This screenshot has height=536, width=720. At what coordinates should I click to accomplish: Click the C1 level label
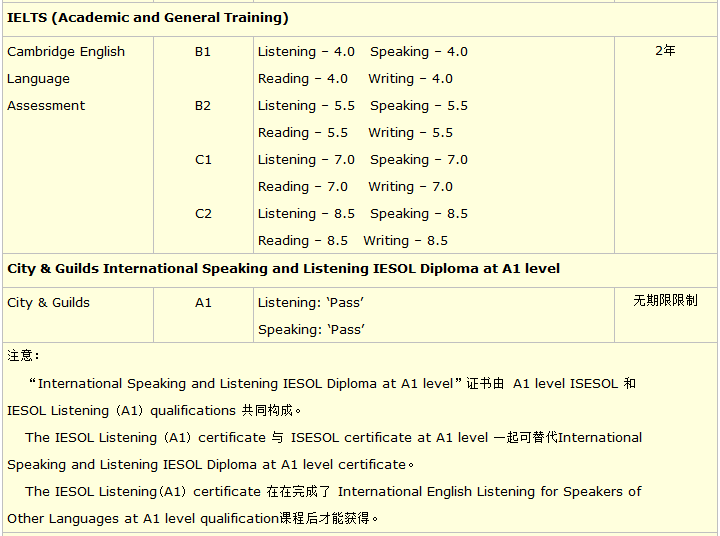[203, 160]
